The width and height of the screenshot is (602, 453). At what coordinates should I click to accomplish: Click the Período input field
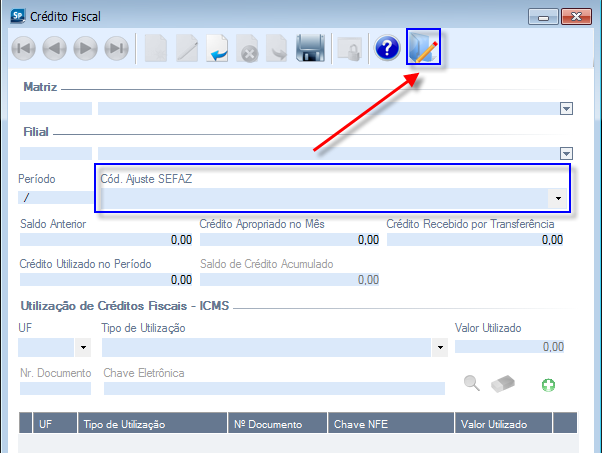click(56, 198)
